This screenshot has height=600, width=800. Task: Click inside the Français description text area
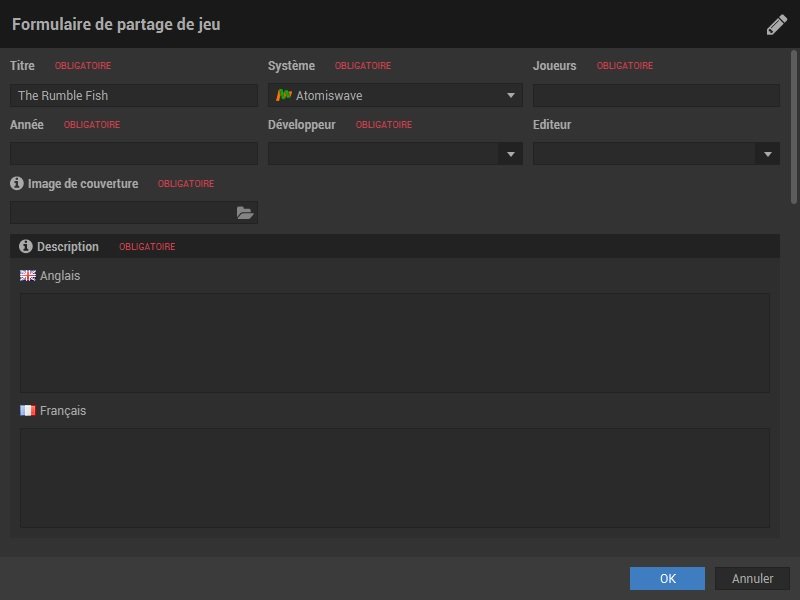coord(395,478)
